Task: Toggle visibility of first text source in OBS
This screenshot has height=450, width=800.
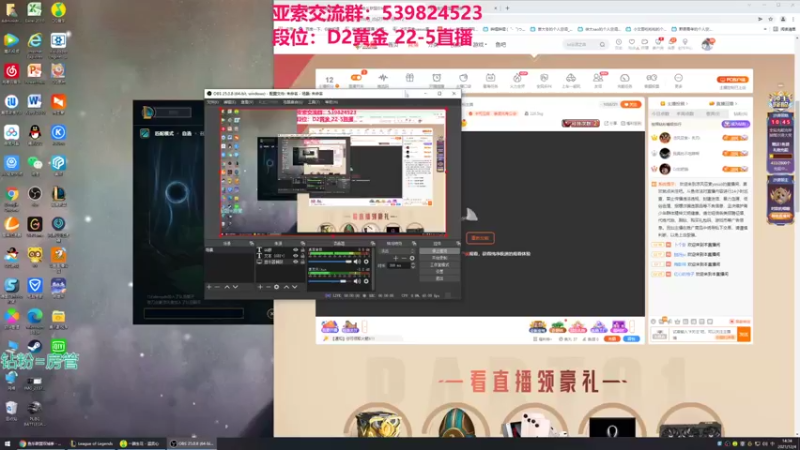Action: (x=295, y=250)
